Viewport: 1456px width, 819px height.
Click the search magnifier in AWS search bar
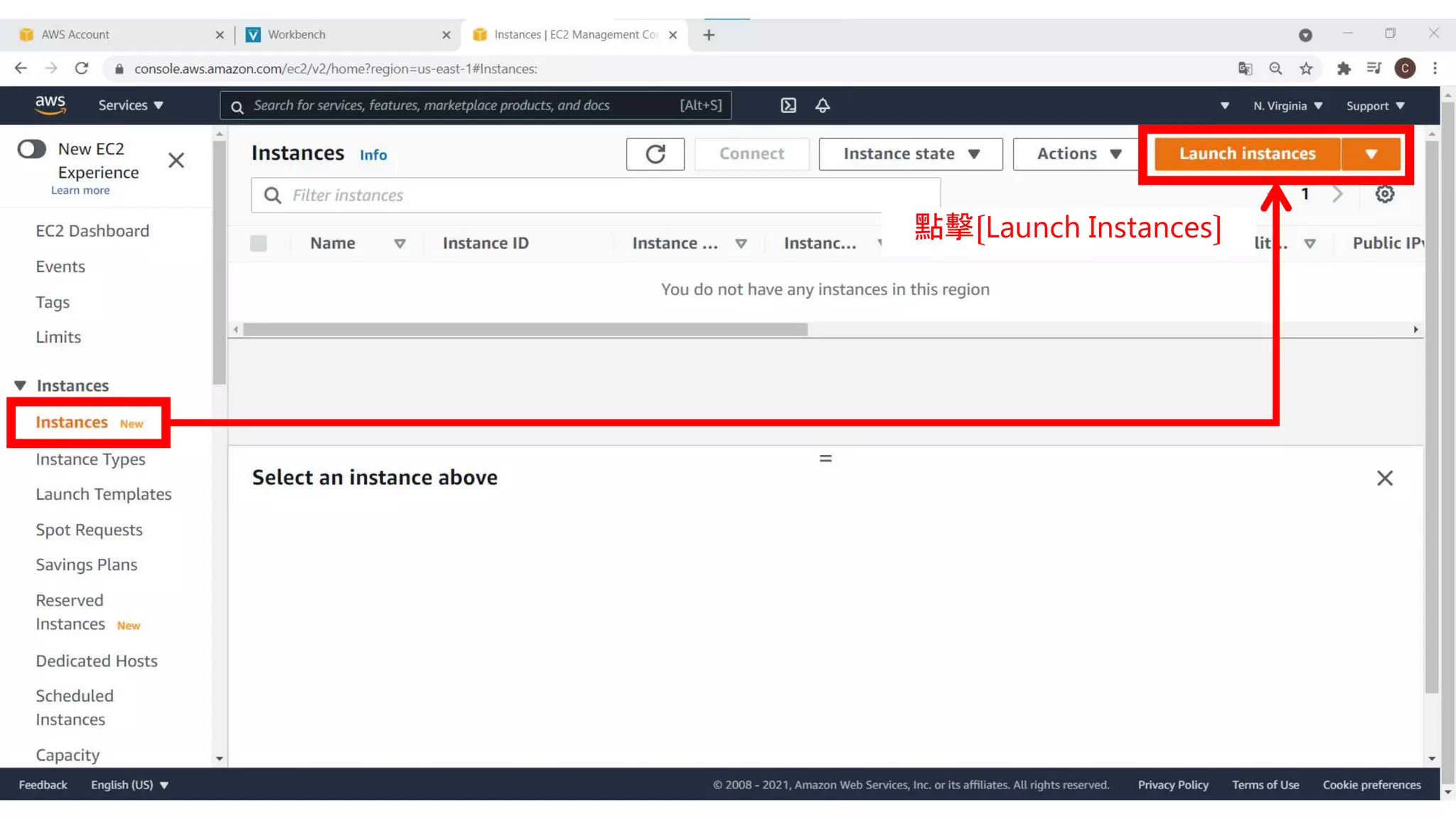pos(237,107)
